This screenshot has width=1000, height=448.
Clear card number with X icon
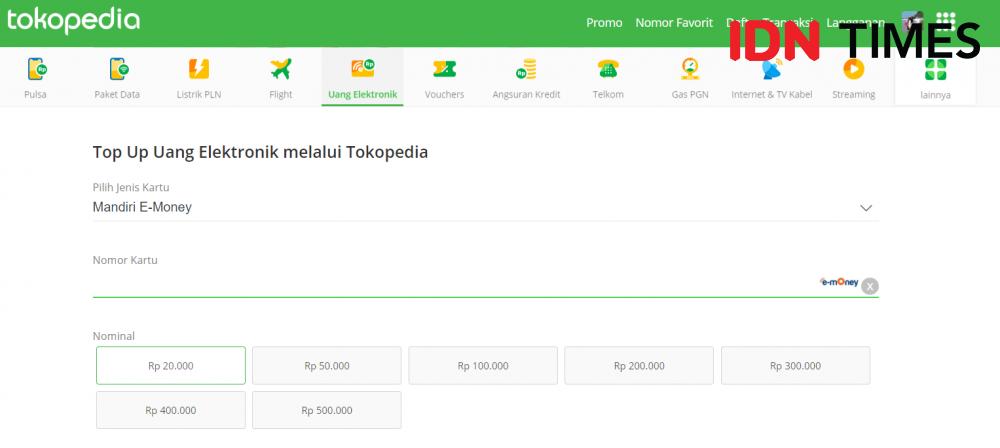click(869, 286)
